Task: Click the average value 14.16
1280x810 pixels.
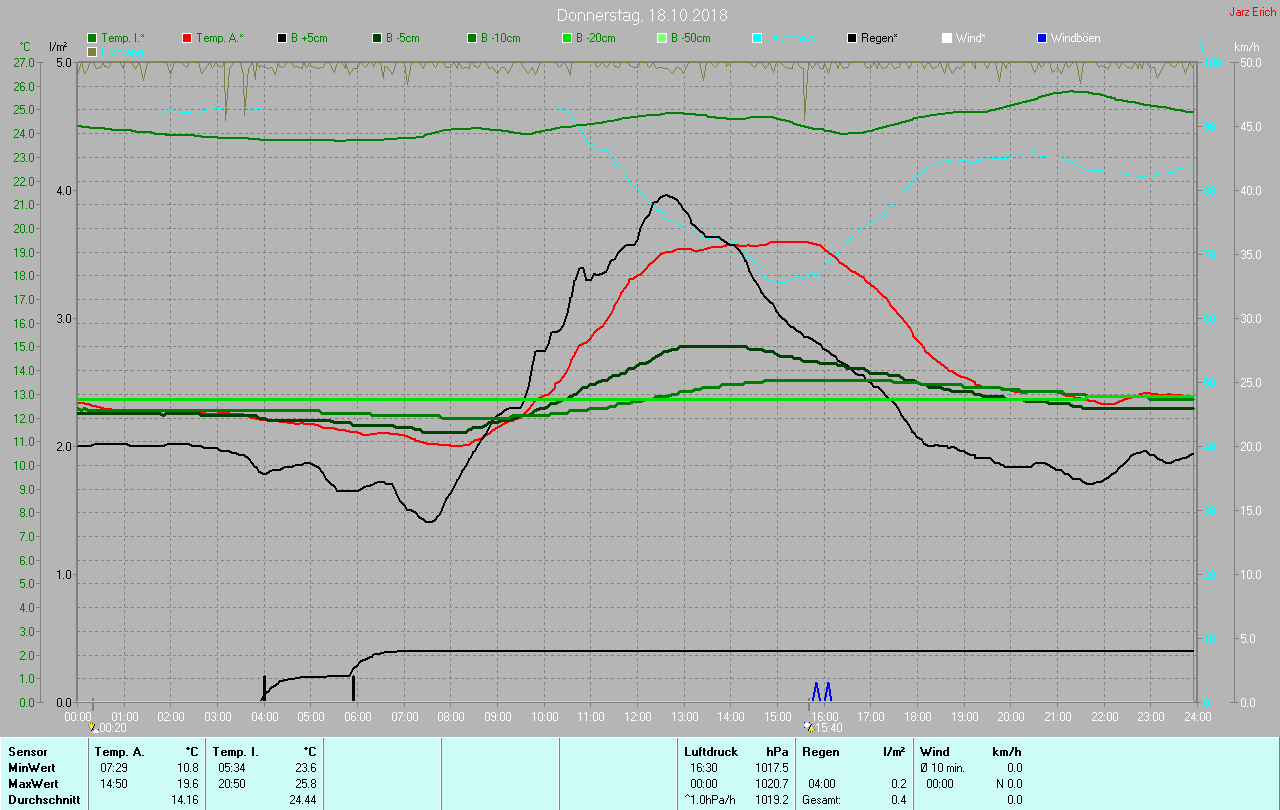Action: pyautogui.click(x=184, y=800)
